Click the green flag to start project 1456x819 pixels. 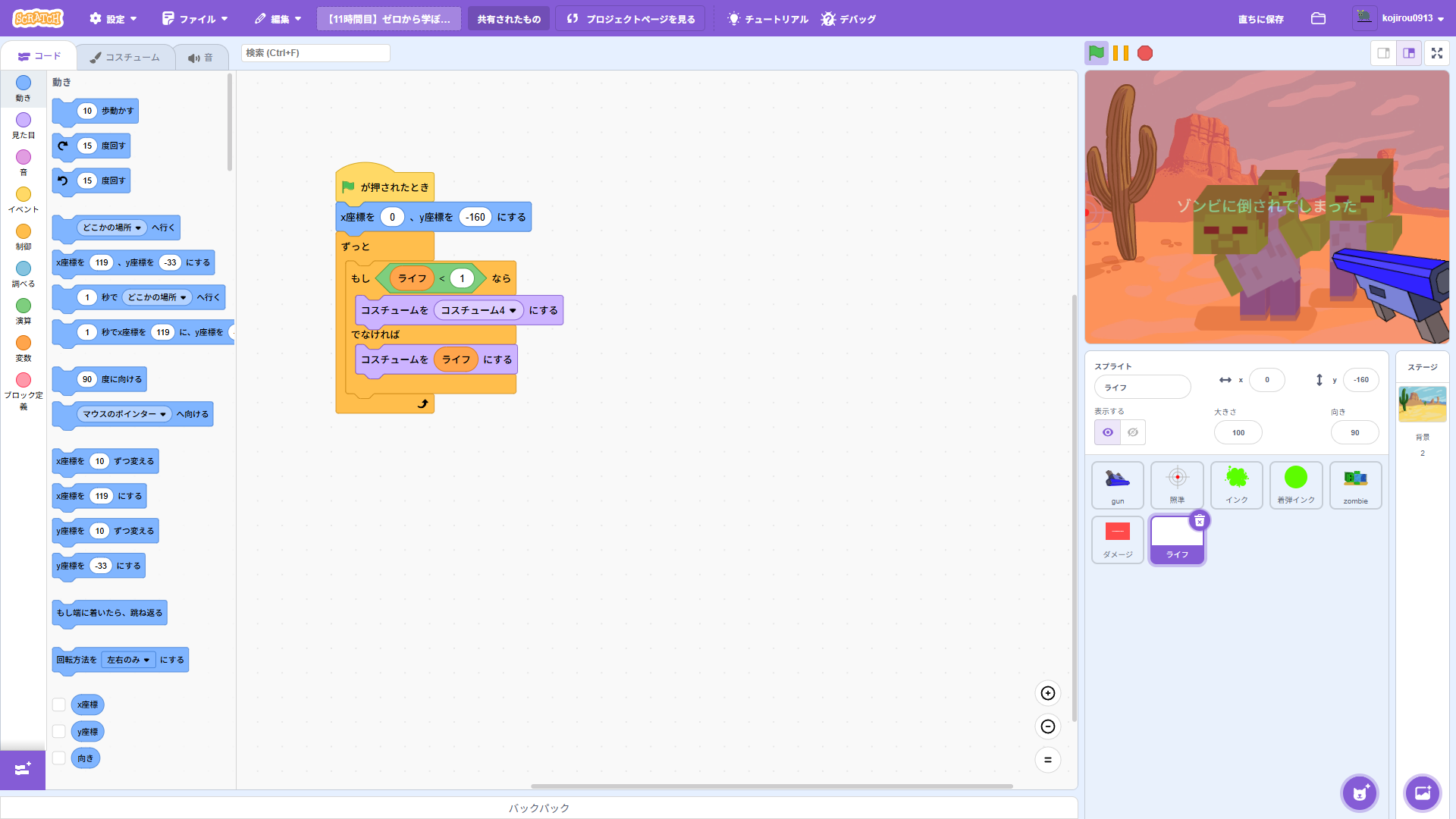[x=1096, y=53]
